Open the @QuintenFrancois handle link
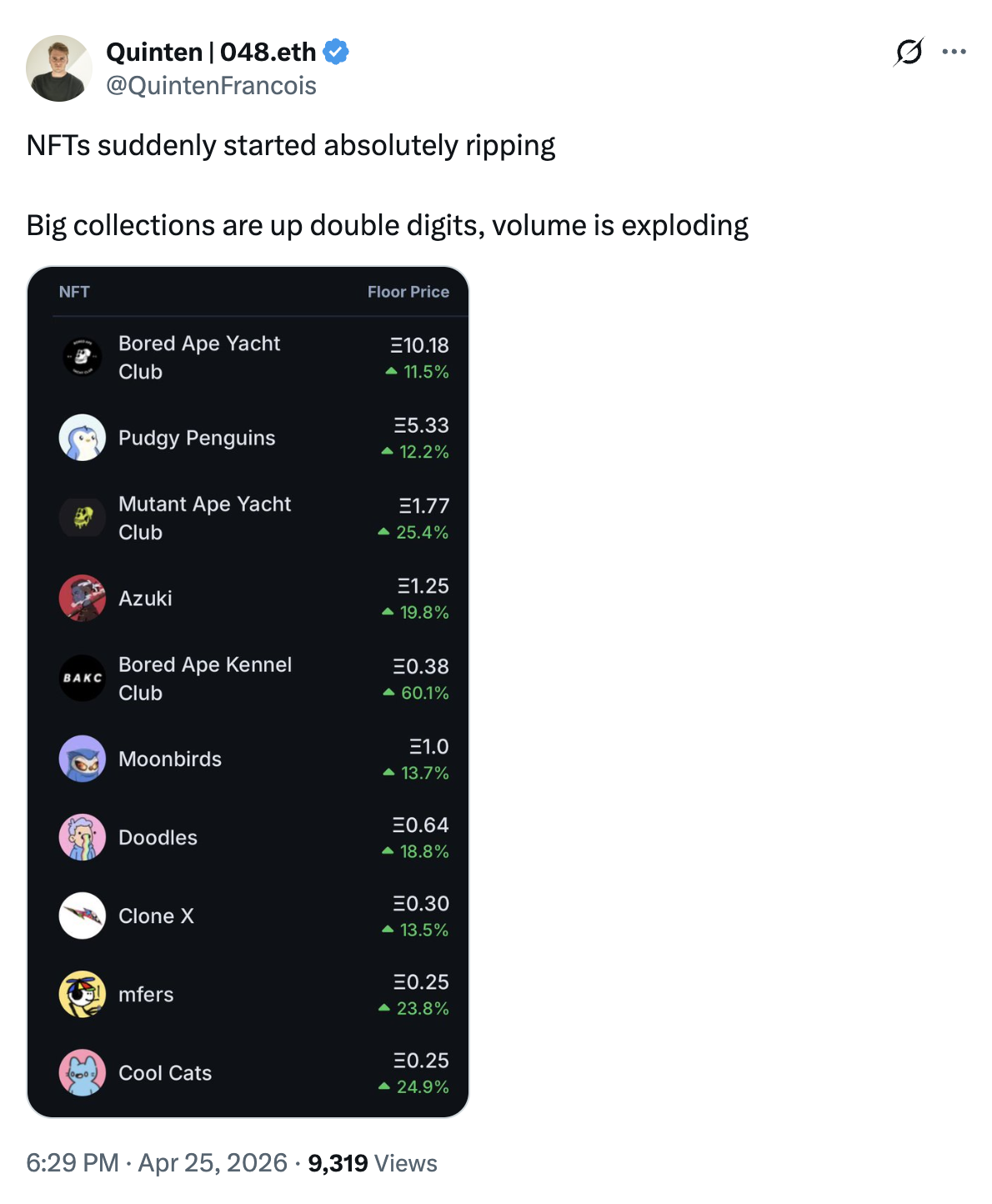 point(211,85)
